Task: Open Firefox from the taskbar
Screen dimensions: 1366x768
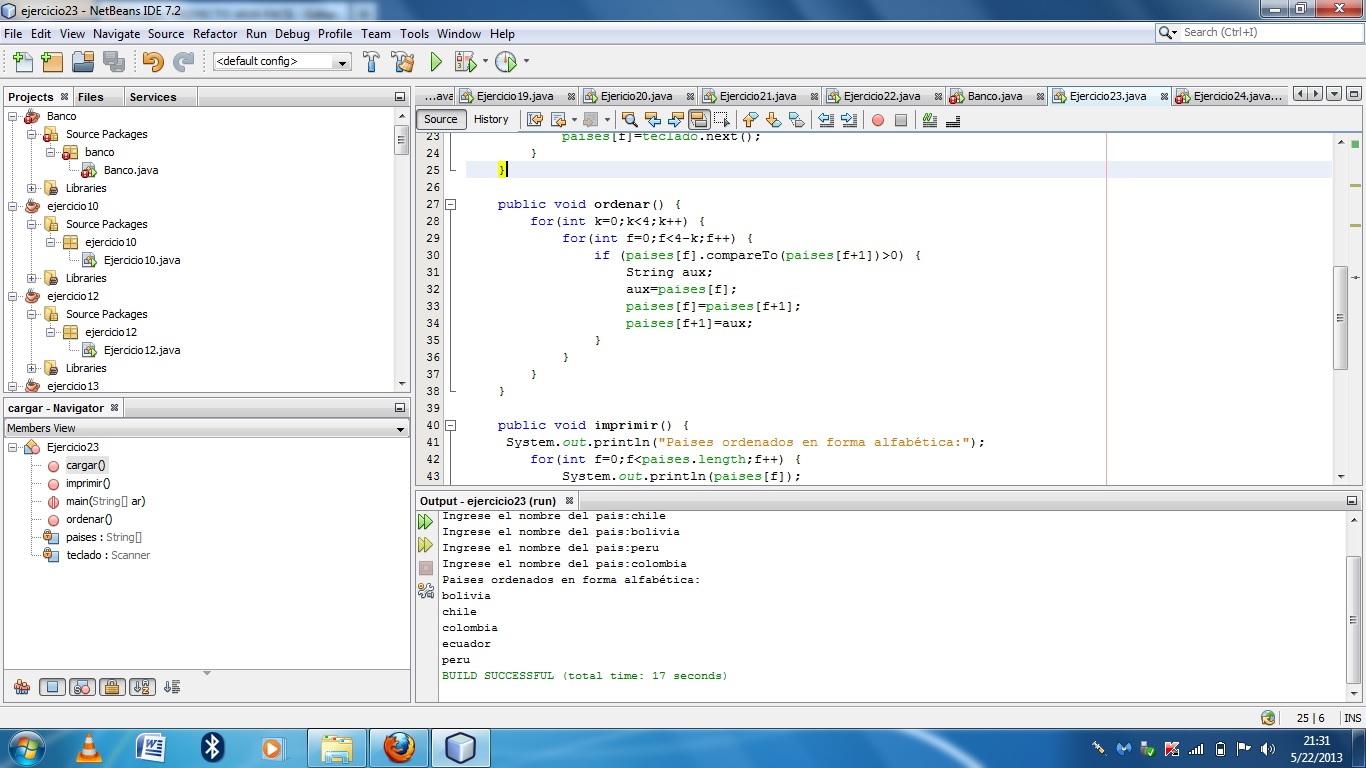Action: pyautogui.click(x=399, y=747)
